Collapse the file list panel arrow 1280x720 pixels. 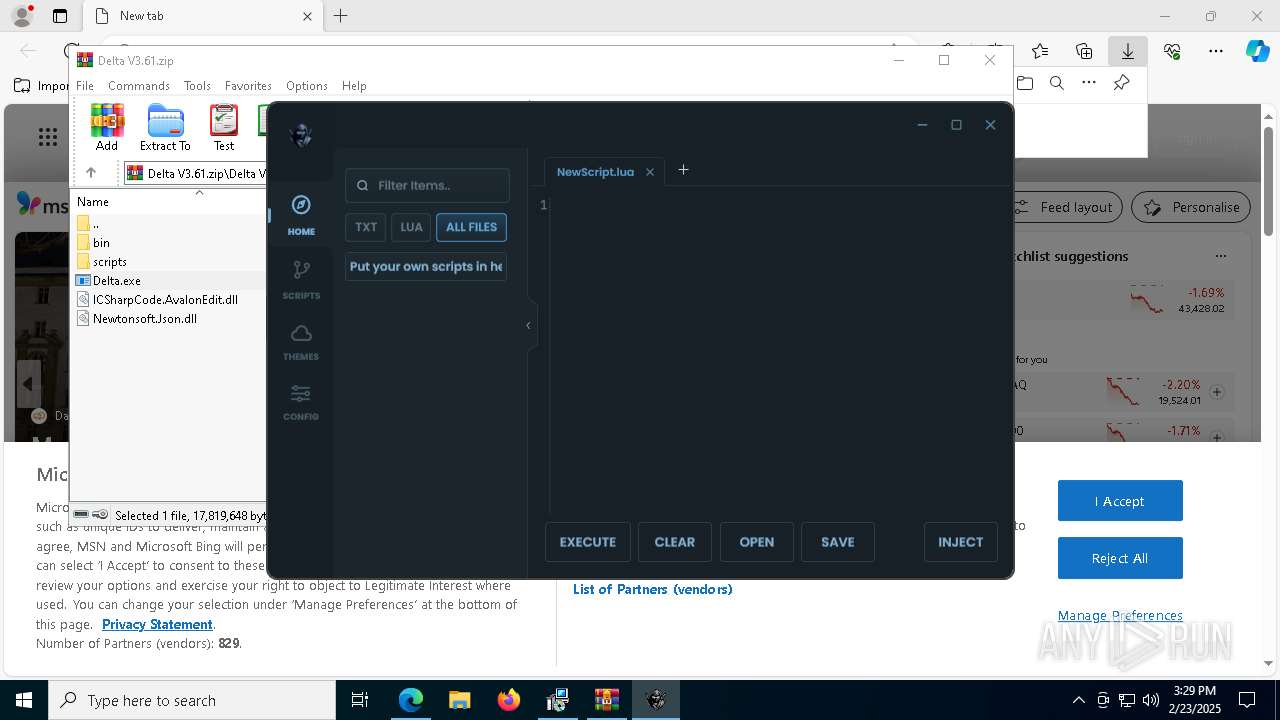click(x=528, y=325)
